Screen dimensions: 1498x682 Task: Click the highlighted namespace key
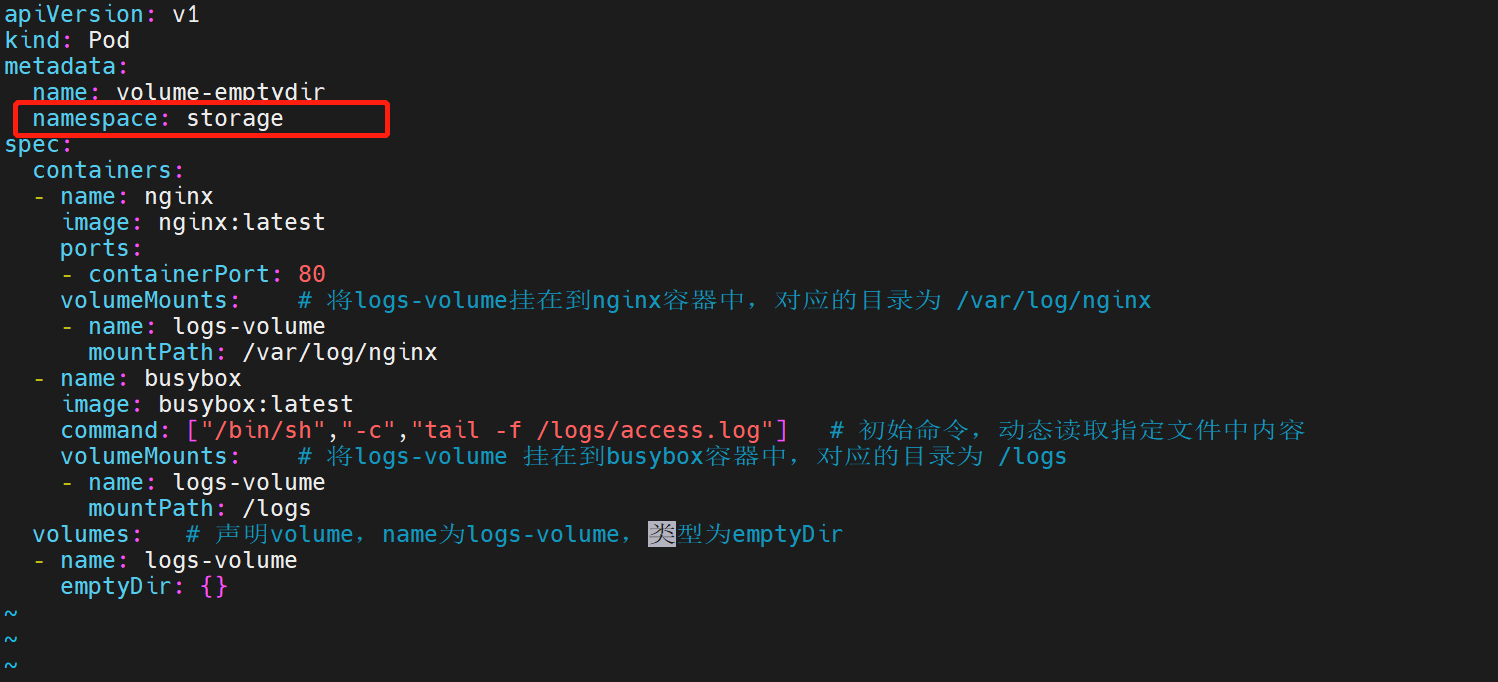coord(95,118)
